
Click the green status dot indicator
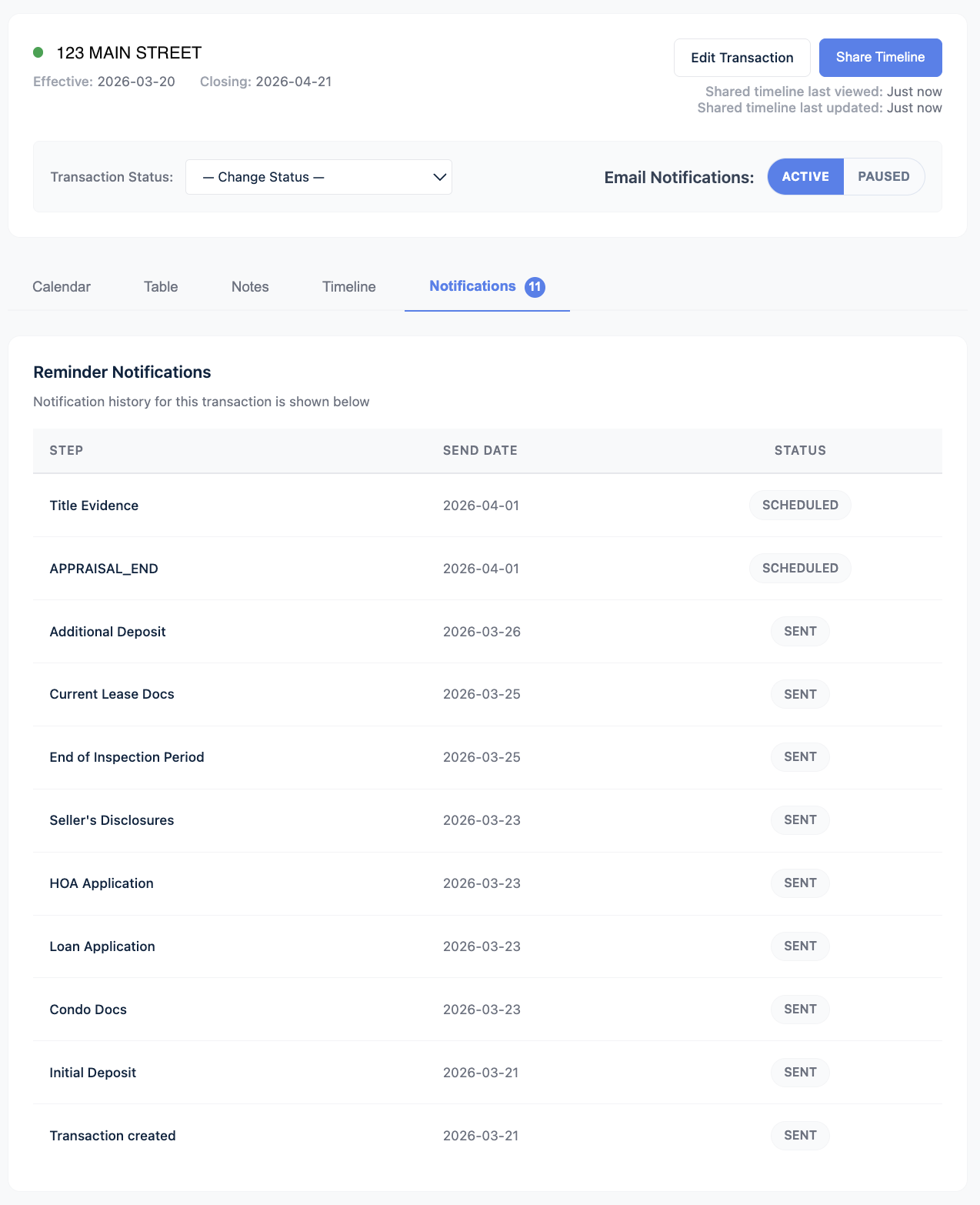[x=38, y=52]
